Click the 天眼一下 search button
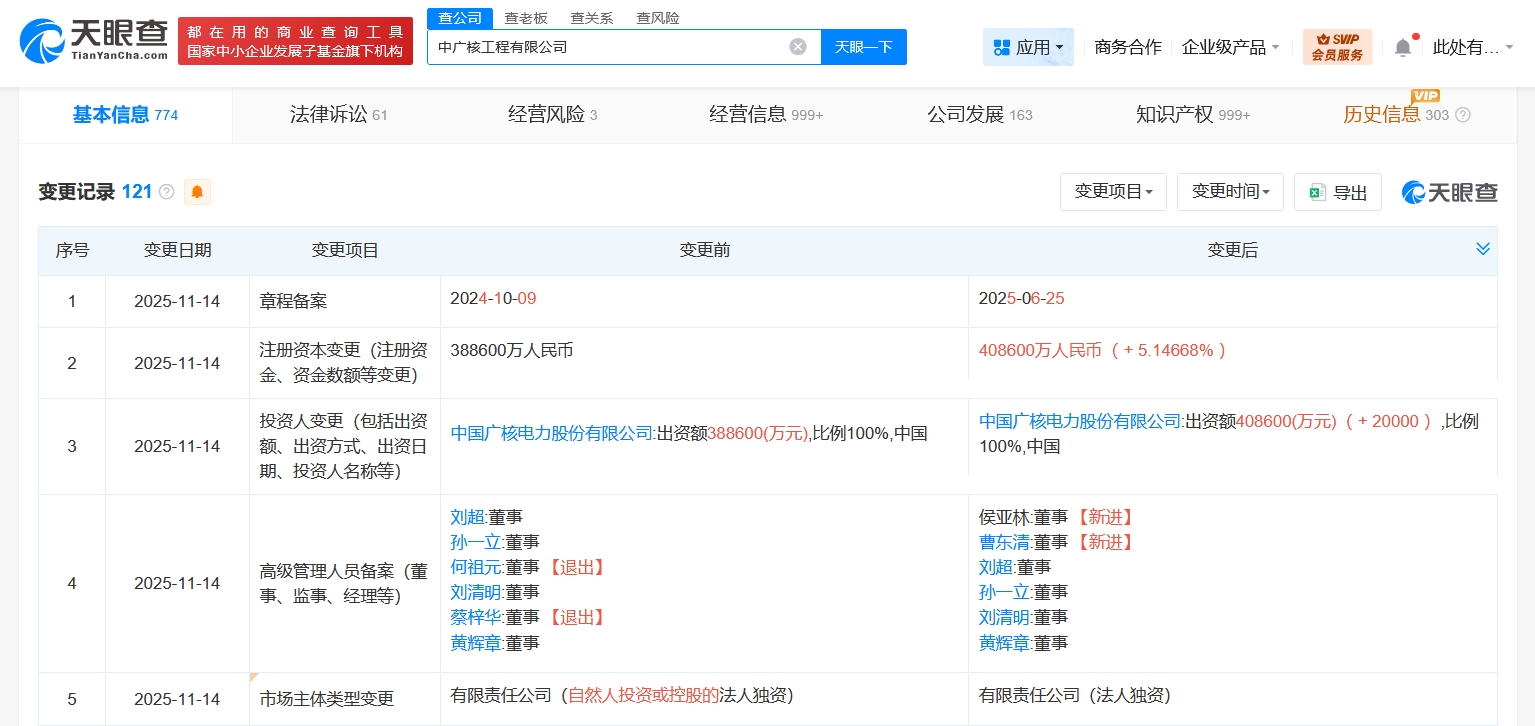Viewport: 1535px width, 726px height. 863,47
